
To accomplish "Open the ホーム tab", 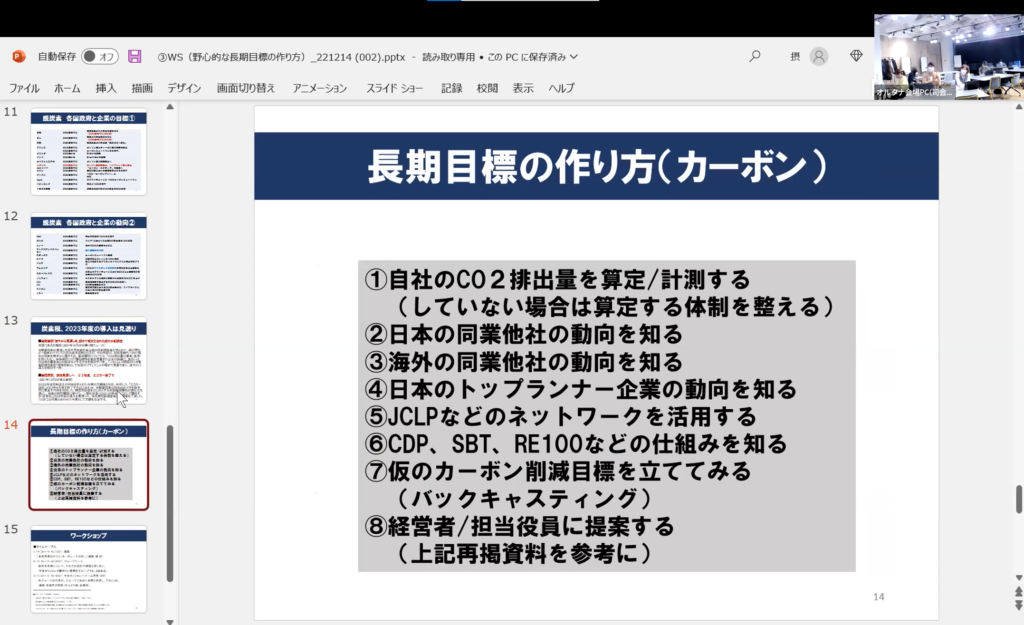I will [x=67, y=88].
